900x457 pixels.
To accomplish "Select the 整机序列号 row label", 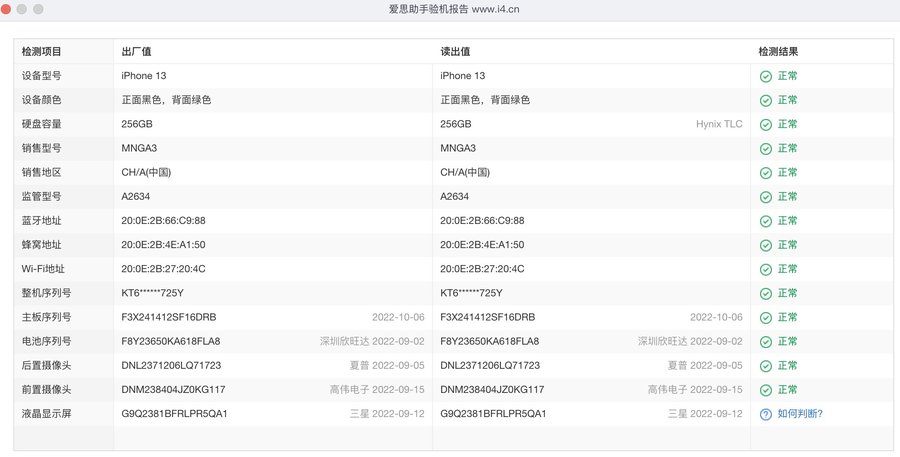I will coord(46,293).
